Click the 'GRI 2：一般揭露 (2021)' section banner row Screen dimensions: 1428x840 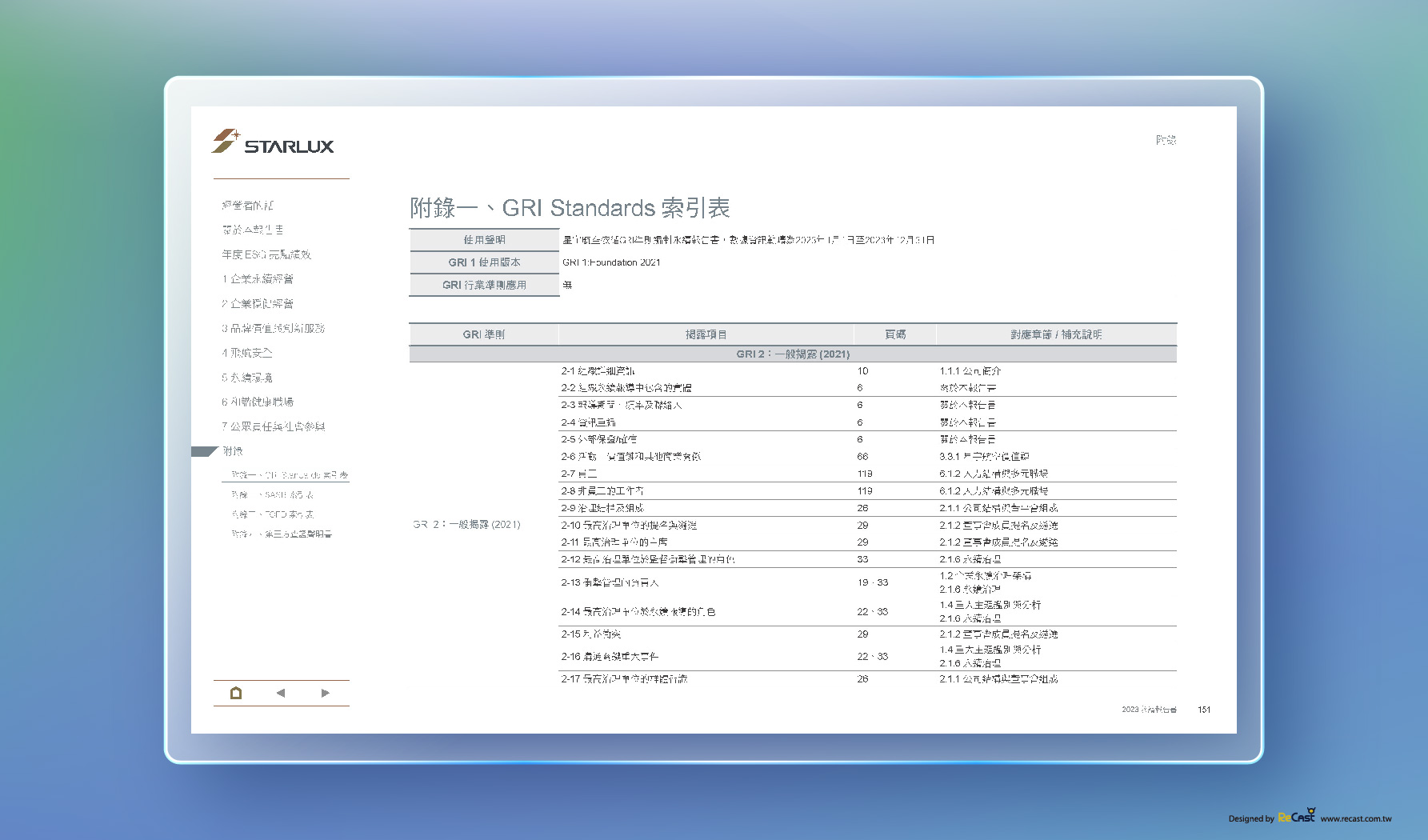(x=793, y=354)
